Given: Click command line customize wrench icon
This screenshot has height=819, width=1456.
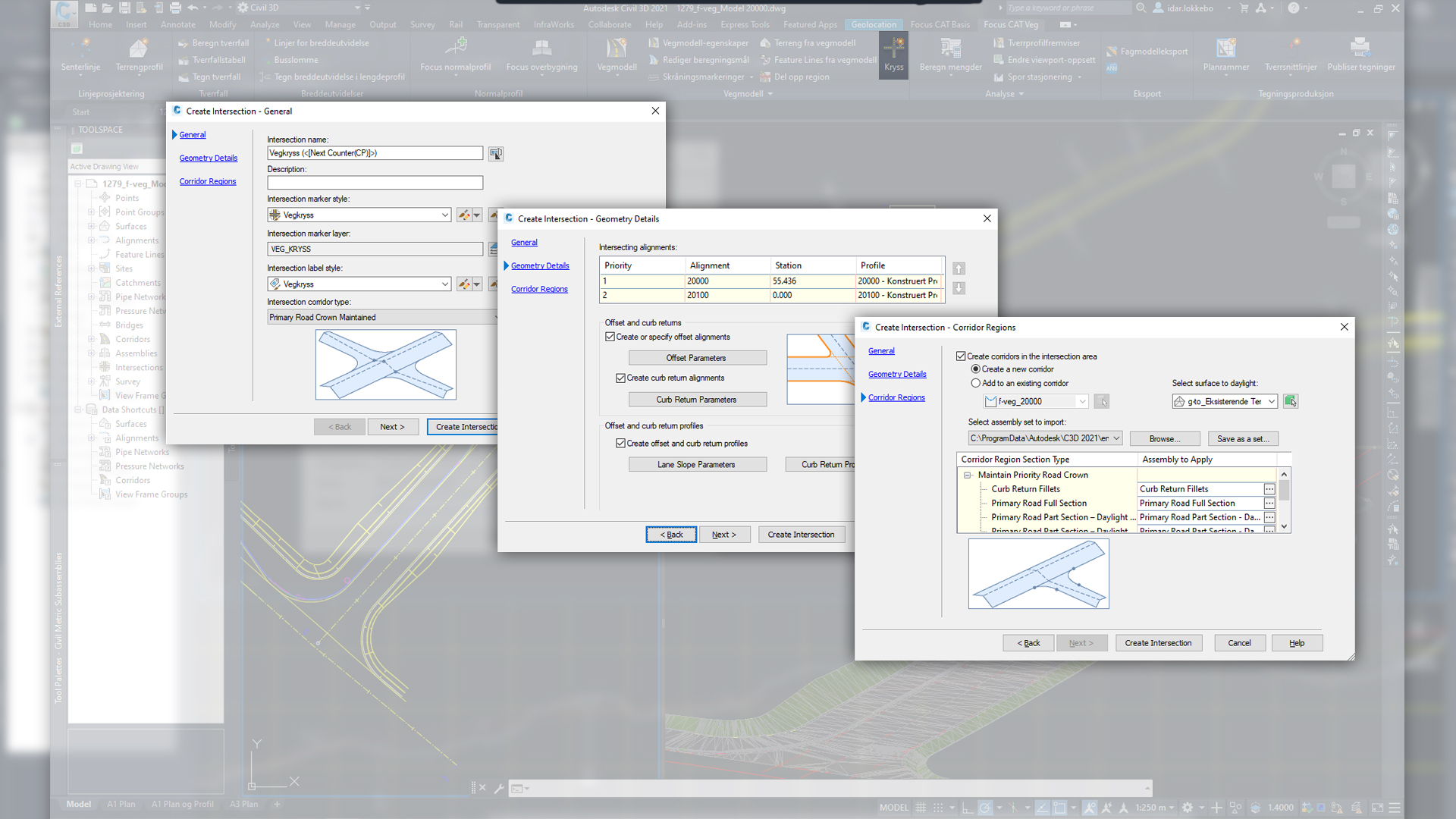Looking at the screenshot, I should (x=499, y=789).
